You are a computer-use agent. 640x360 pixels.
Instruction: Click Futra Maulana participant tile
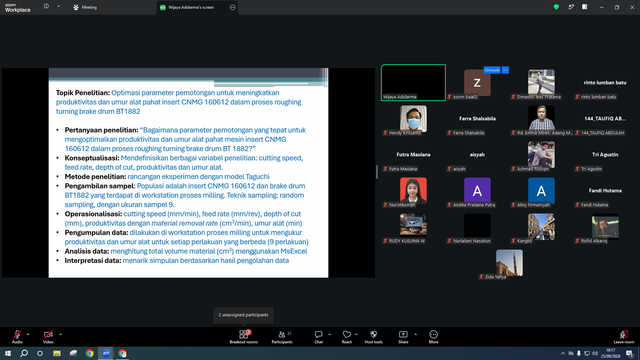click(413, 155)
